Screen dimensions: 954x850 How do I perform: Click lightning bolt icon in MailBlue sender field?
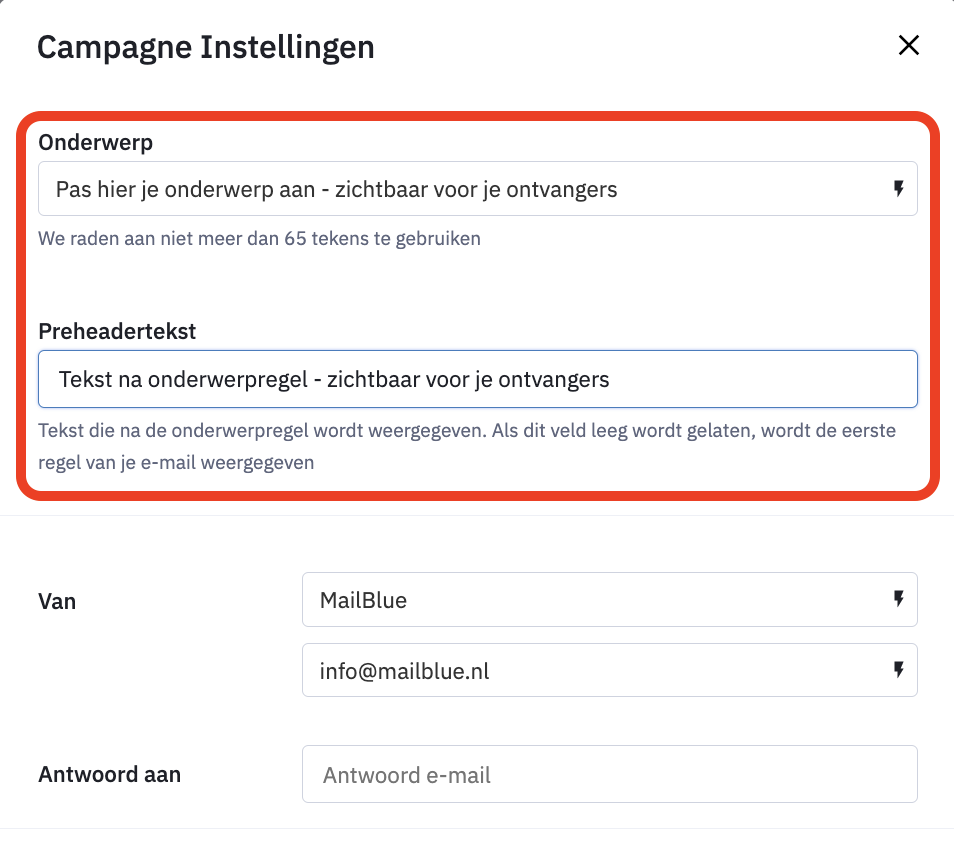pos(898,599)
